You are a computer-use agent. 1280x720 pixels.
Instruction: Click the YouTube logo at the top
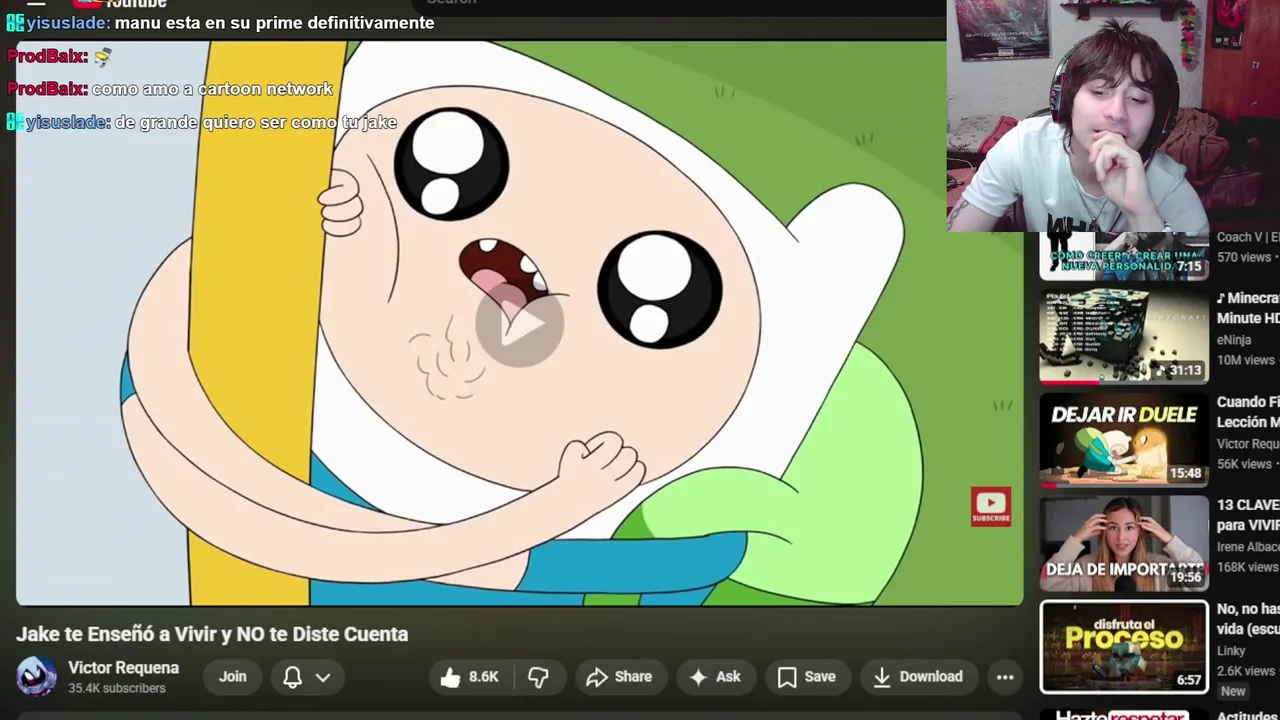tap(120, 4)
